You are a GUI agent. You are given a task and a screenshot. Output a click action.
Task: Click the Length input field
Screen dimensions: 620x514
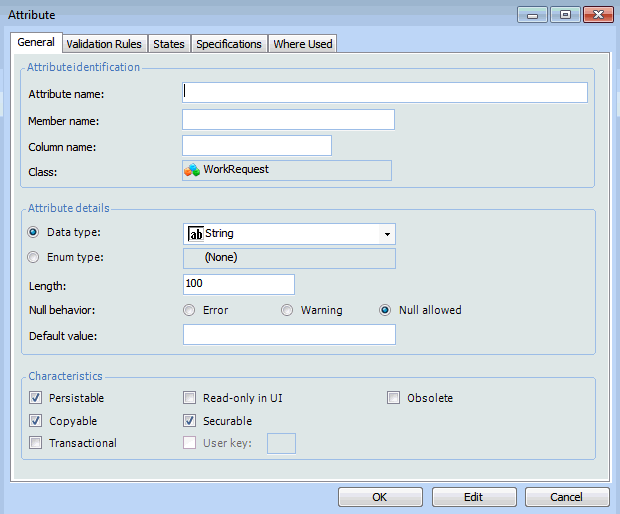238,285
